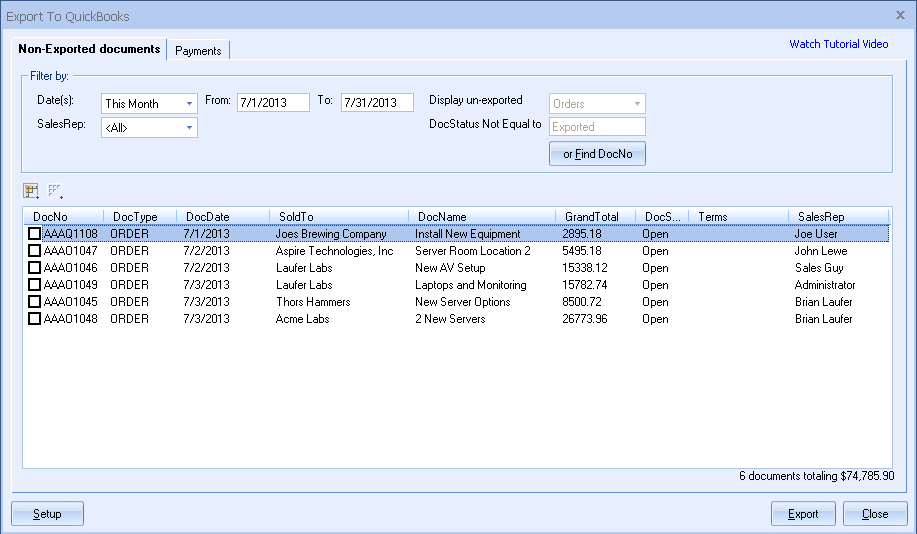Image resolution: width=917 pixels, height=534 pixels.
Task: Click the 'or Find DocNo' button
Action: point(597,154)
